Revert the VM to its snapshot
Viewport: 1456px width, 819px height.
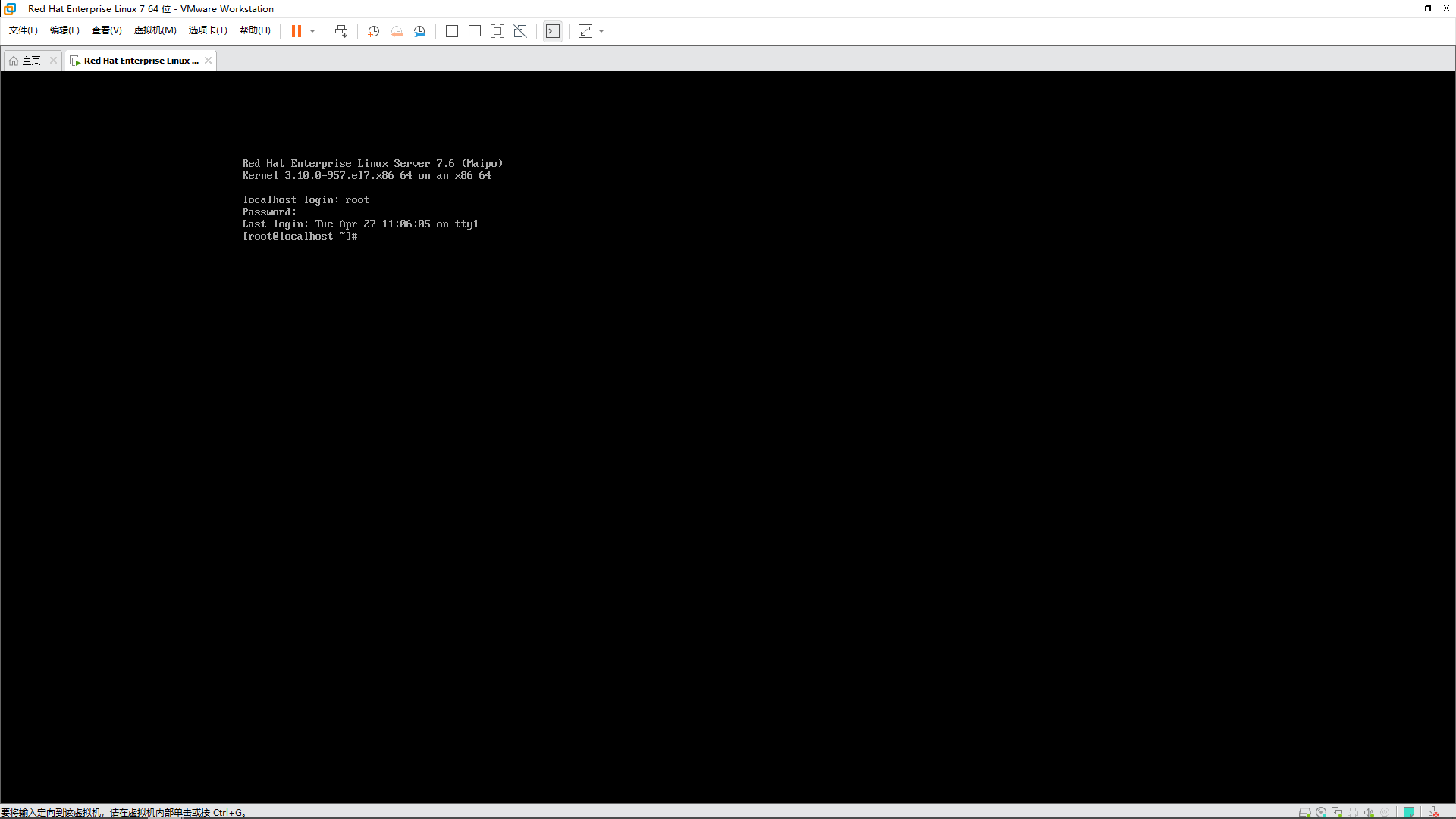tap(396, 31)
